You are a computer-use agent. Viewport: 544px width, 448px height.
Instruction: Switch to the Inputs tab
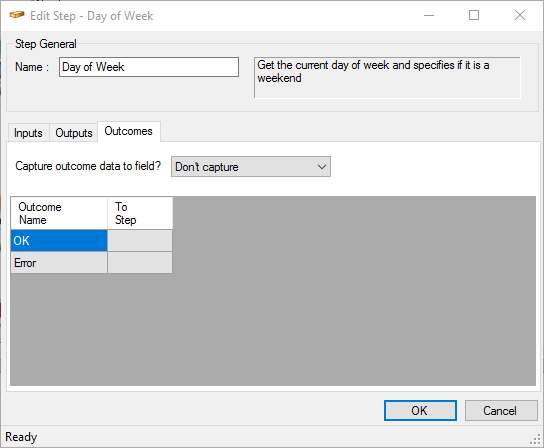pos(28,133)
